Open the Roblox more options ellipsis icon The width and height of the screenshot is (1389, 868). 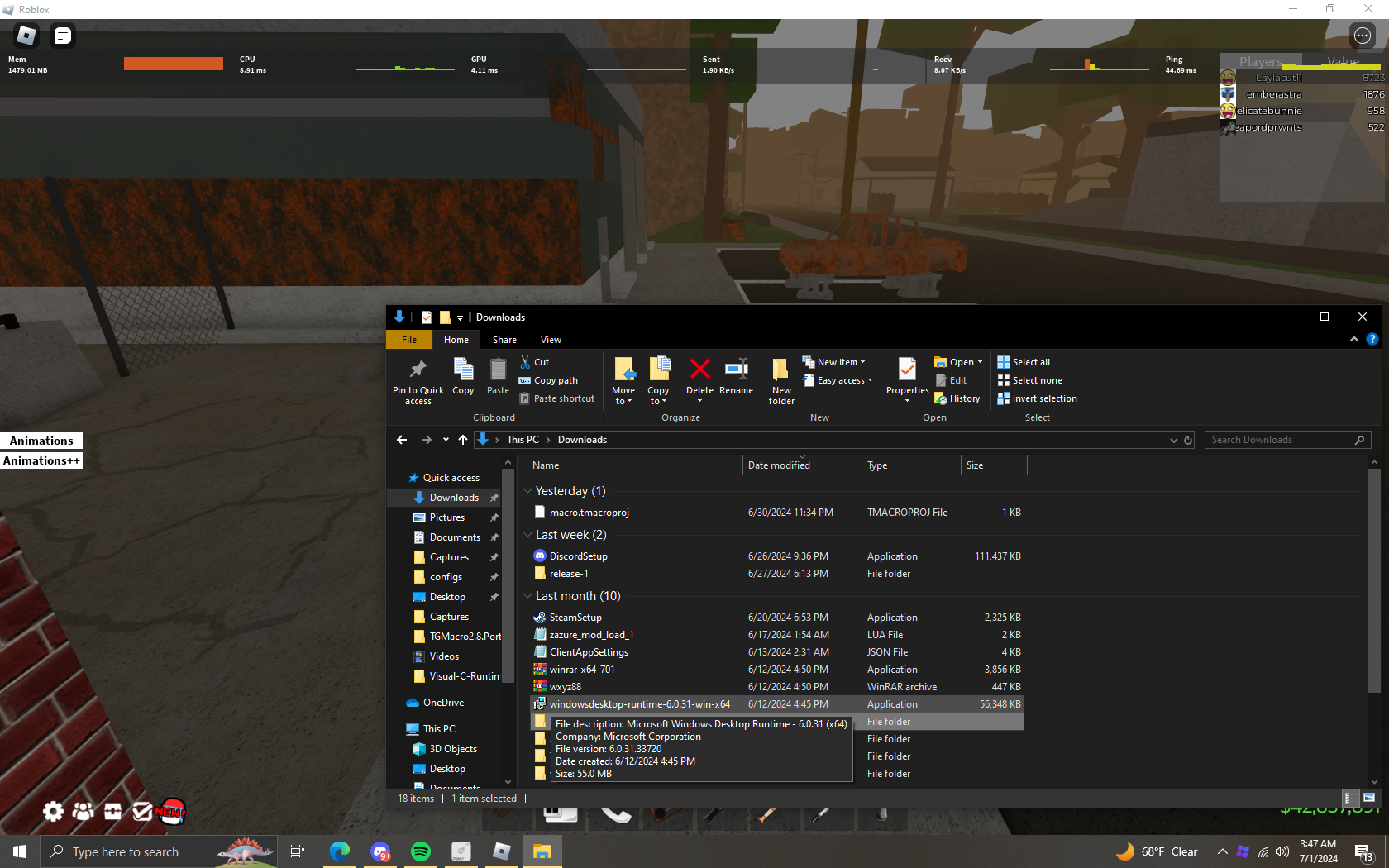click(1363, 36)
